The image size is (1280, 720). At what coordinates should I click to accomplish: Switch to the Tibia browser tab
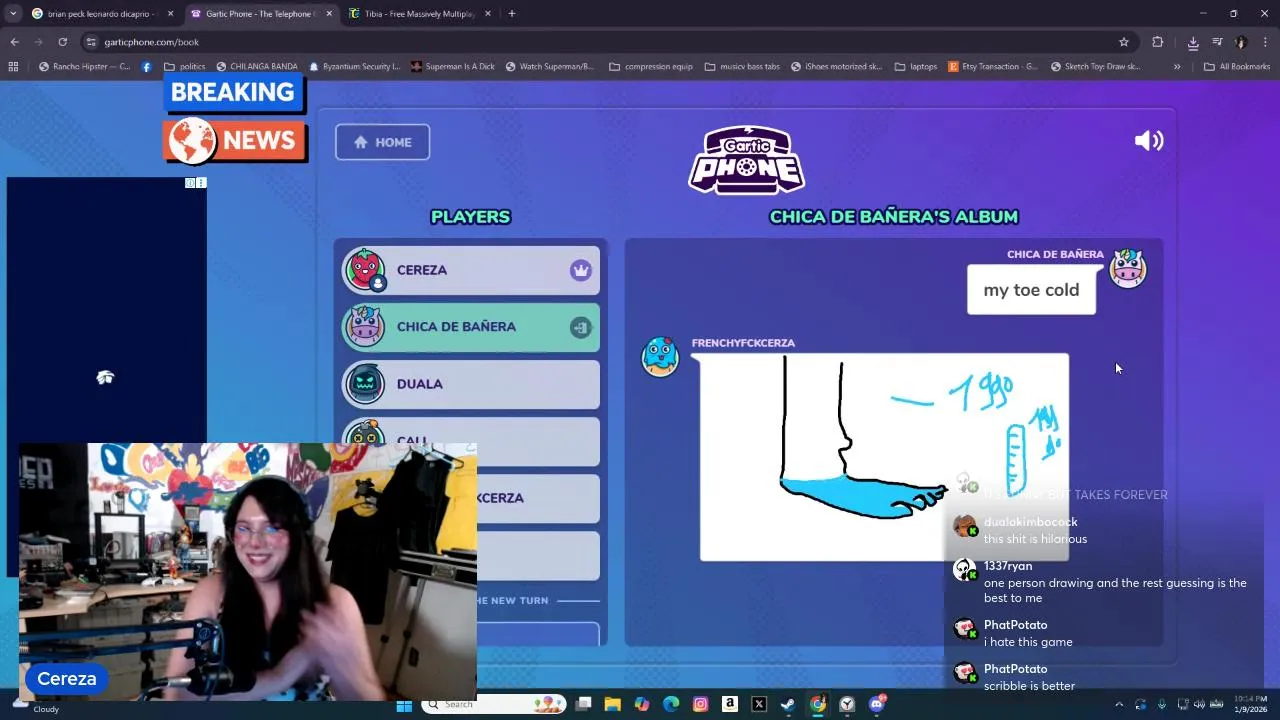420,14
